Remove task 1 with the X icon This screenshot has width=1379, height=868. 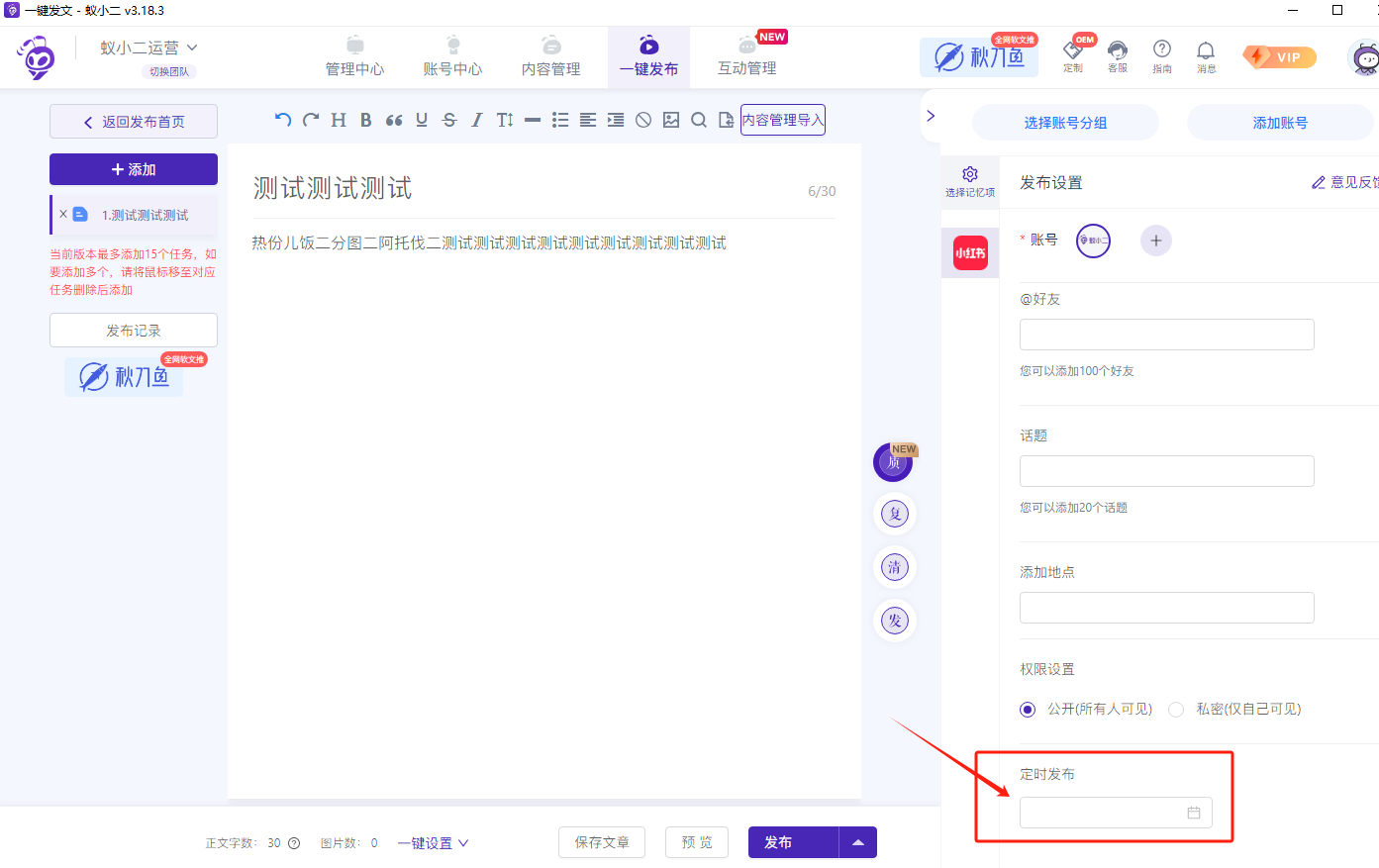(x=63, y=214)
